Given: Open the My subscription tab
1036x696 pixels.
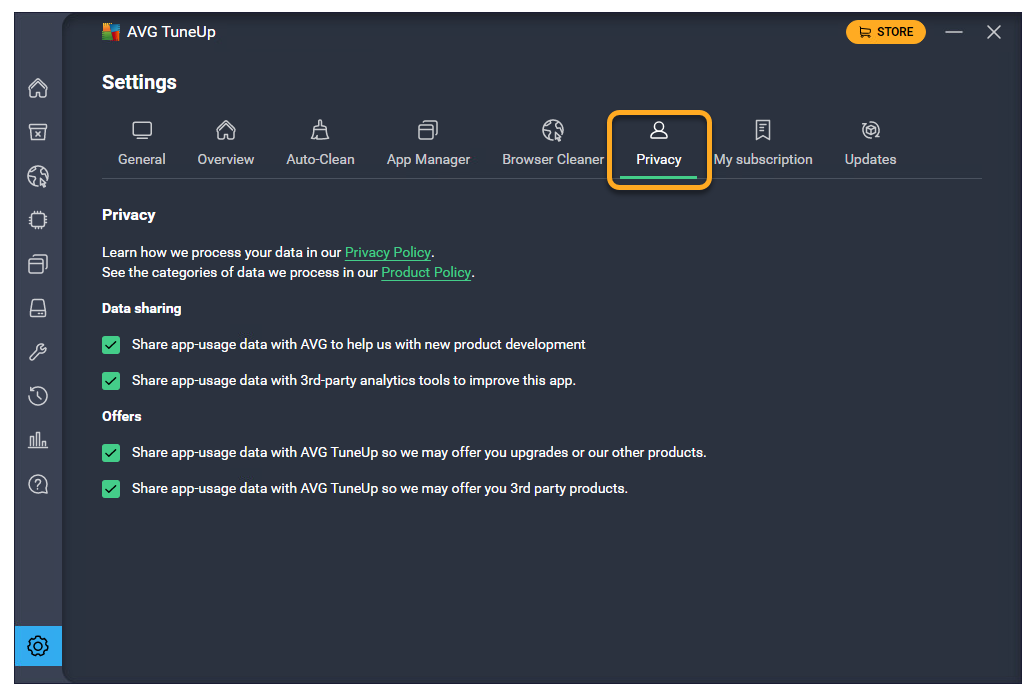Looking at the screenshot, I should click(x=763, y=144).
